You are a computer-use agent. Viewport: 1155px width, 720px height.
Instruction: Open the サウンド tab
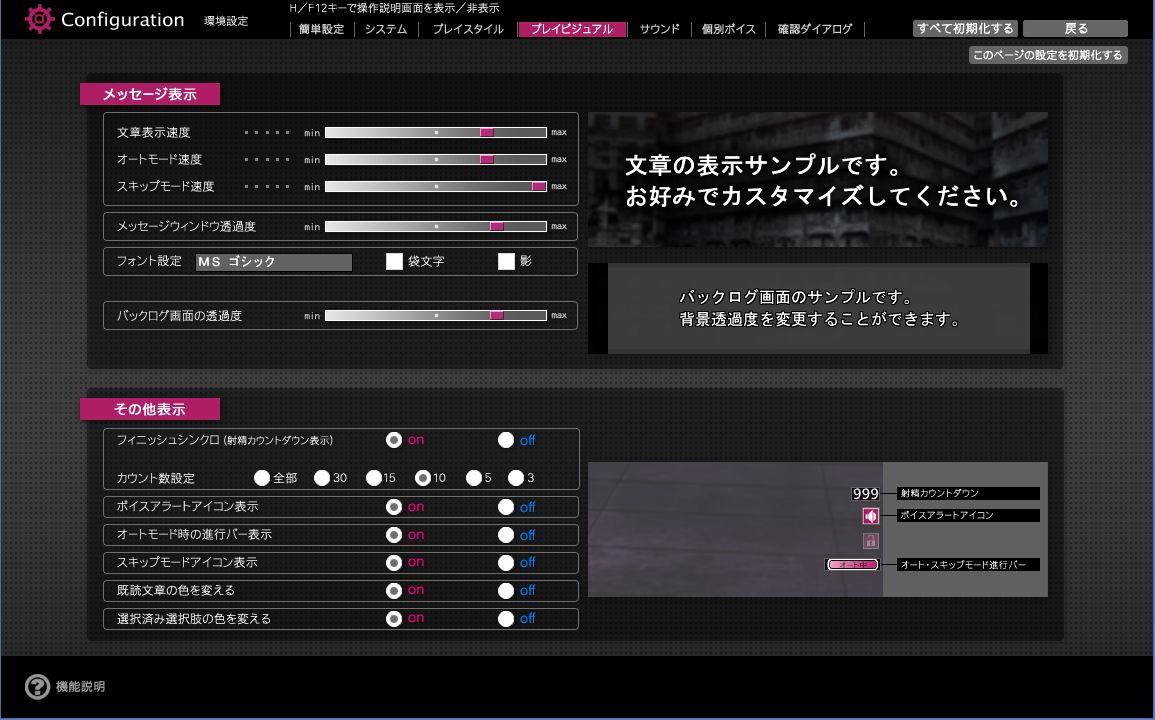[x=659, y=29]
